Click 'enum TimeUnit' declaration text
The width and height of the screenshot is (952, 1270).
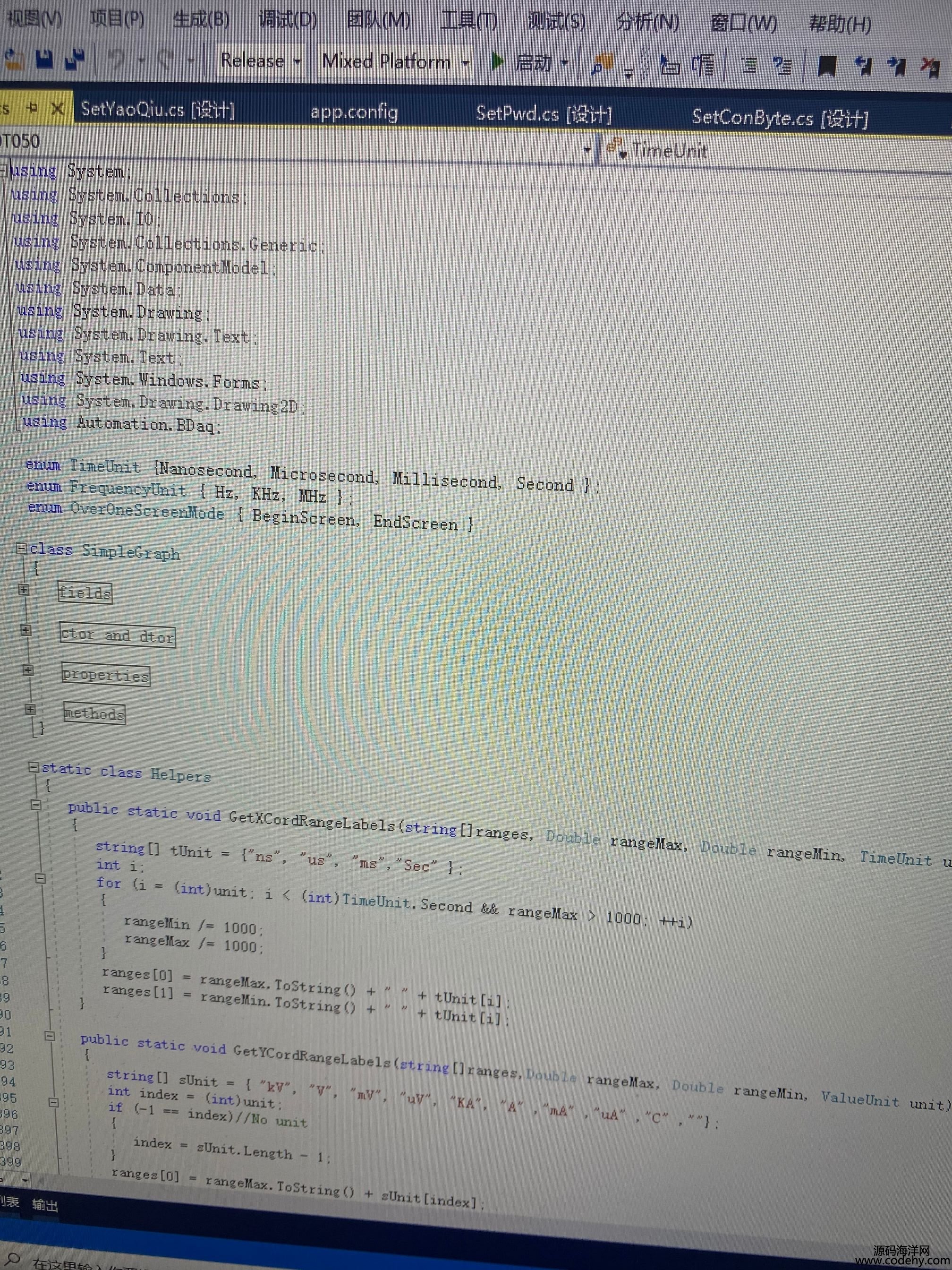(x=83, y=466)
